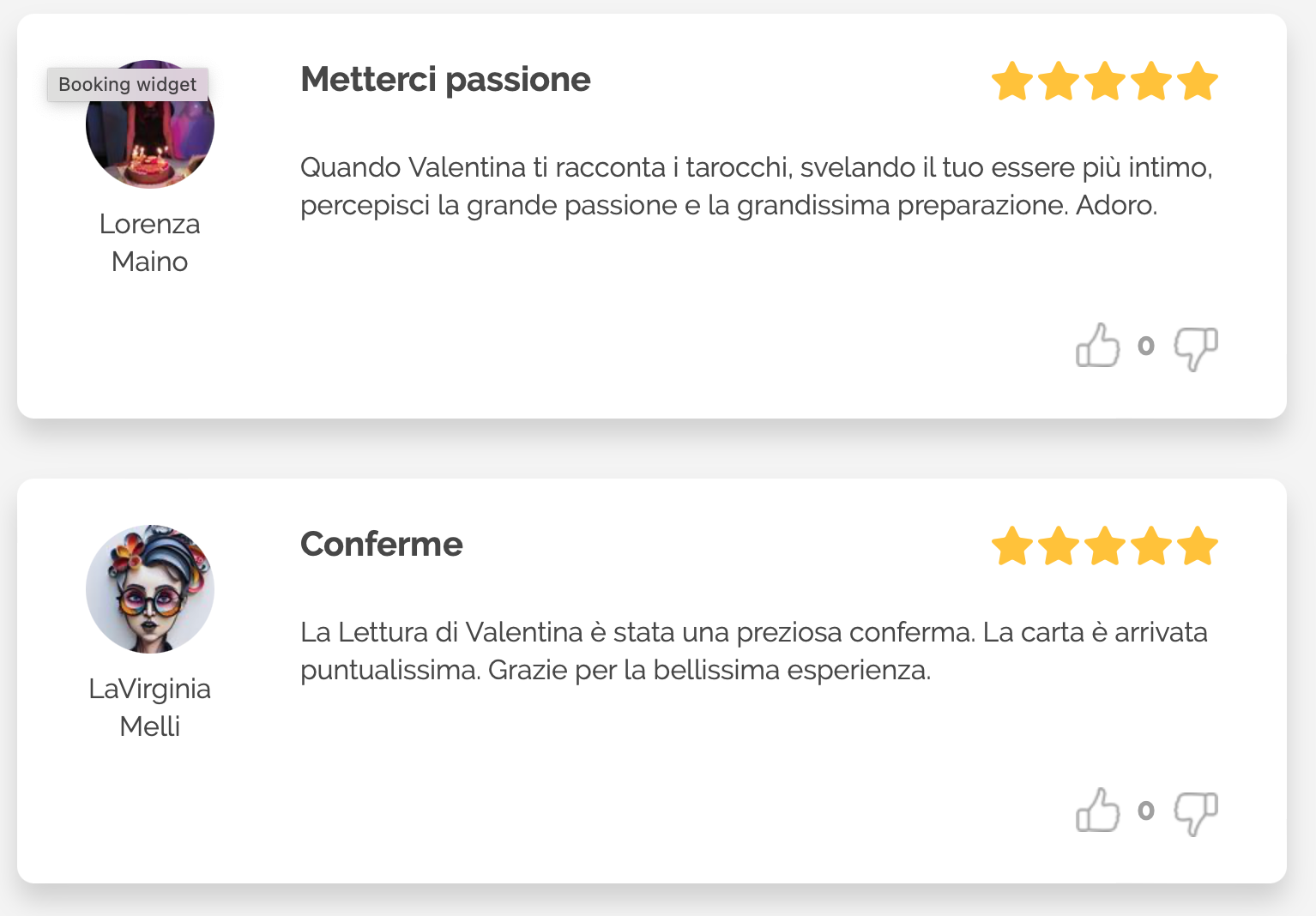Click the Conferme review title
This screenshot has width=1316, height=916.
click(382, 545)
